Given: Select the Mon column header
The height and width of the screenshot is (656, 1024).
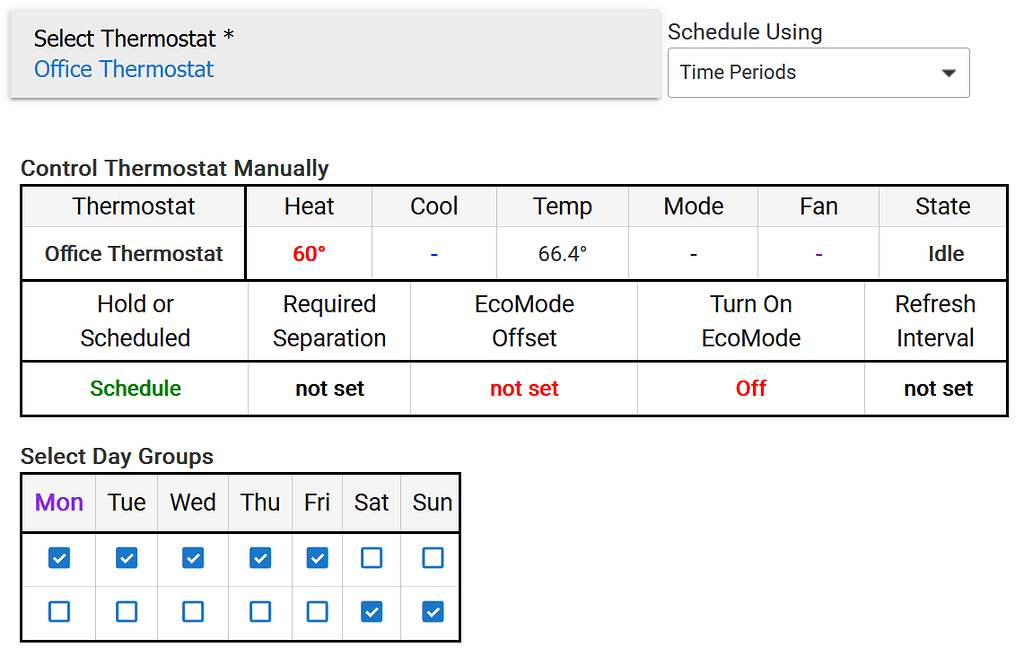Looking at the screenshot, I should [x=58, y=503].
